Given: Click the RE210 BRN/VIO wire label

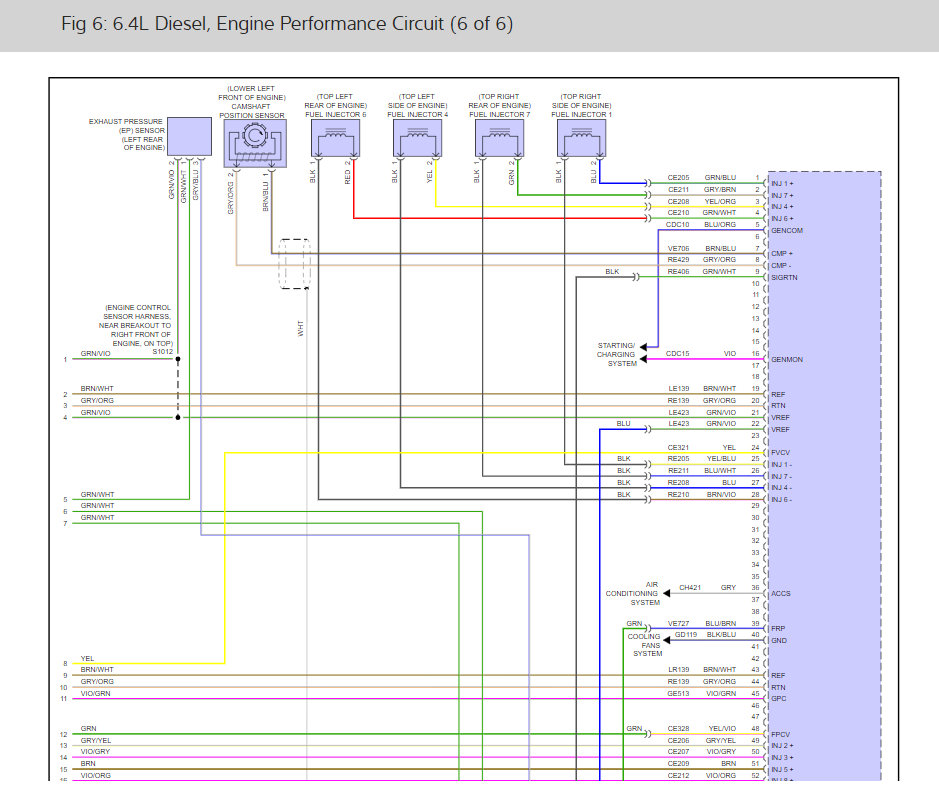Looking at the screenshot, I should [x=702, y=495].
